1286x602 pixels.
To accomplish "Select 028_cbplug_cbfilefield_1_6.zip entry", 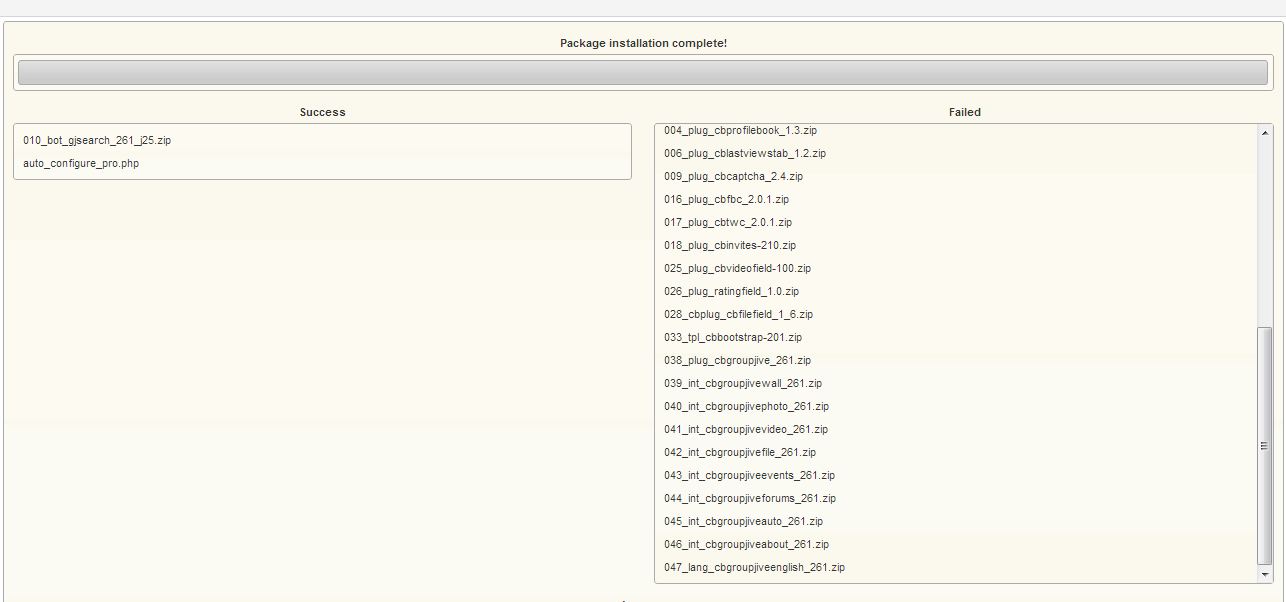I will pos(738,315).
